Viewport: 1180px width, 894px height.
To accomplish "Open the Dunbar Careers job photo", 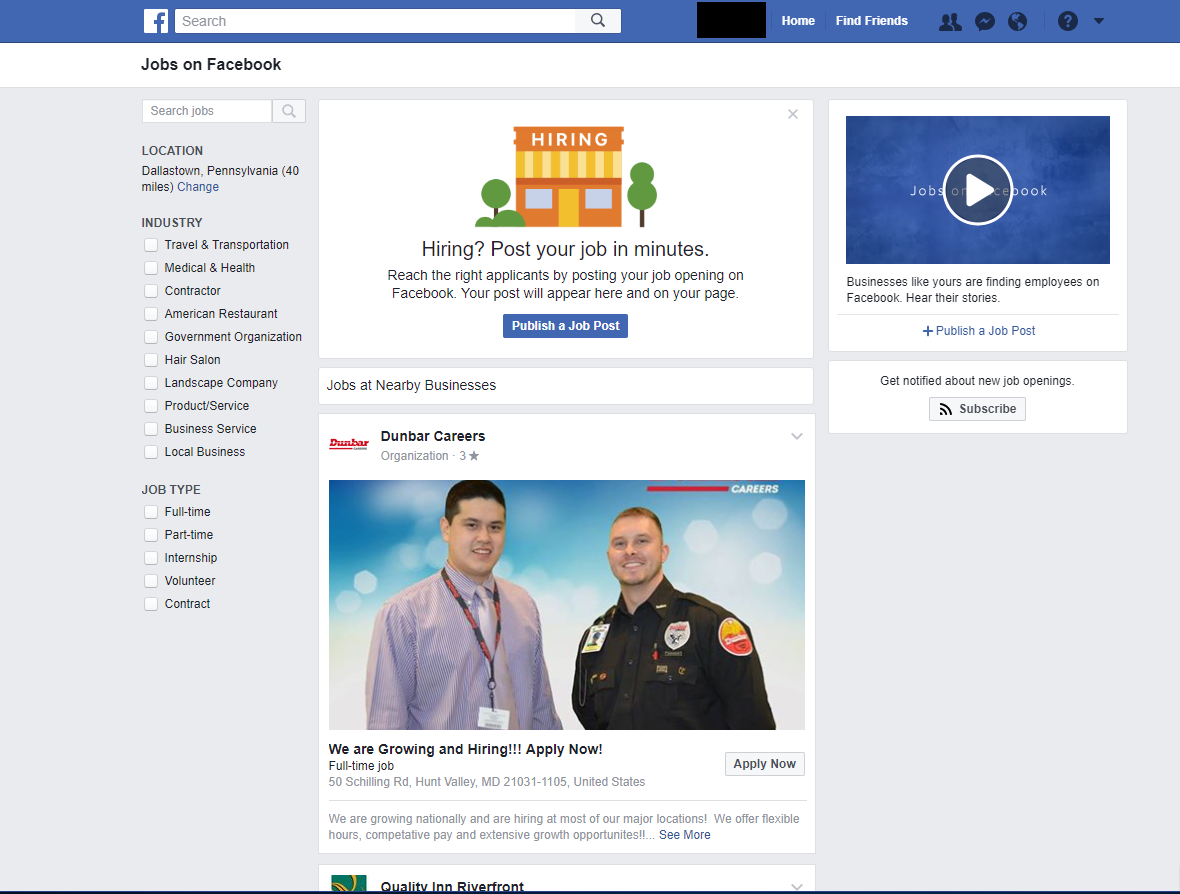I will (x=567, y=605).
